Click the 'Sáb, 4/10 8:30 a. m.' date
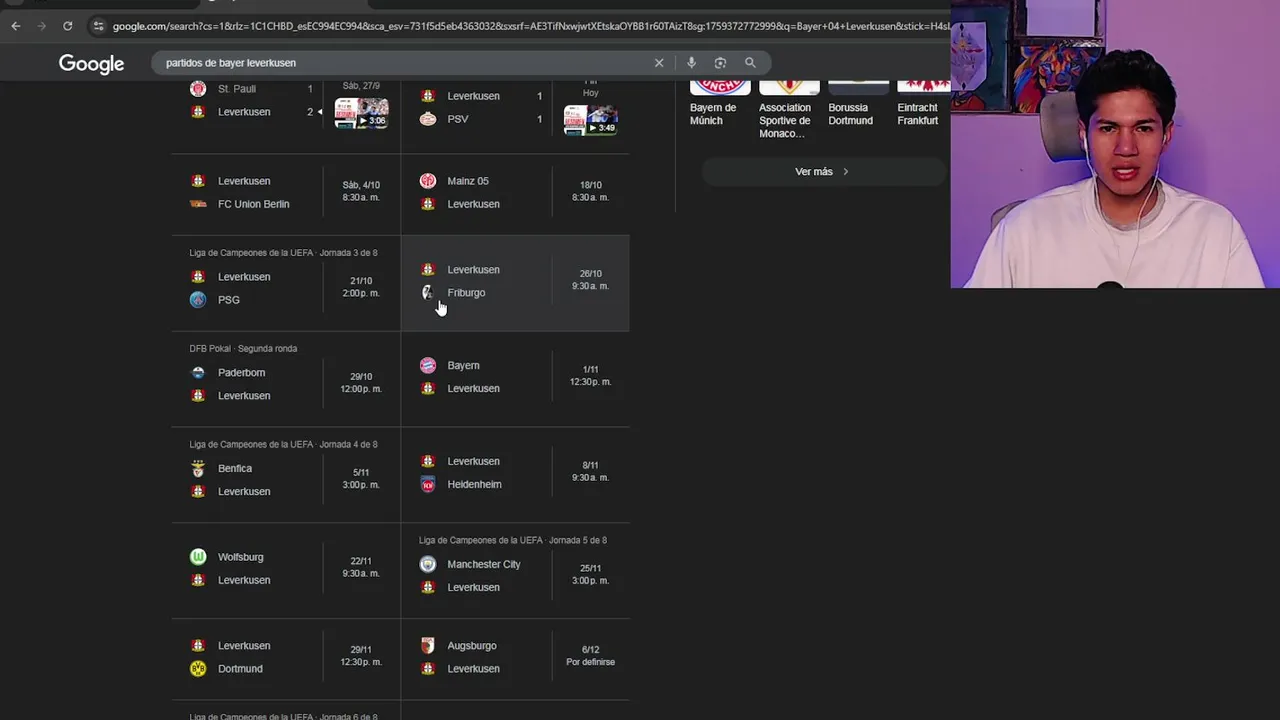 [x=361, y=191]
